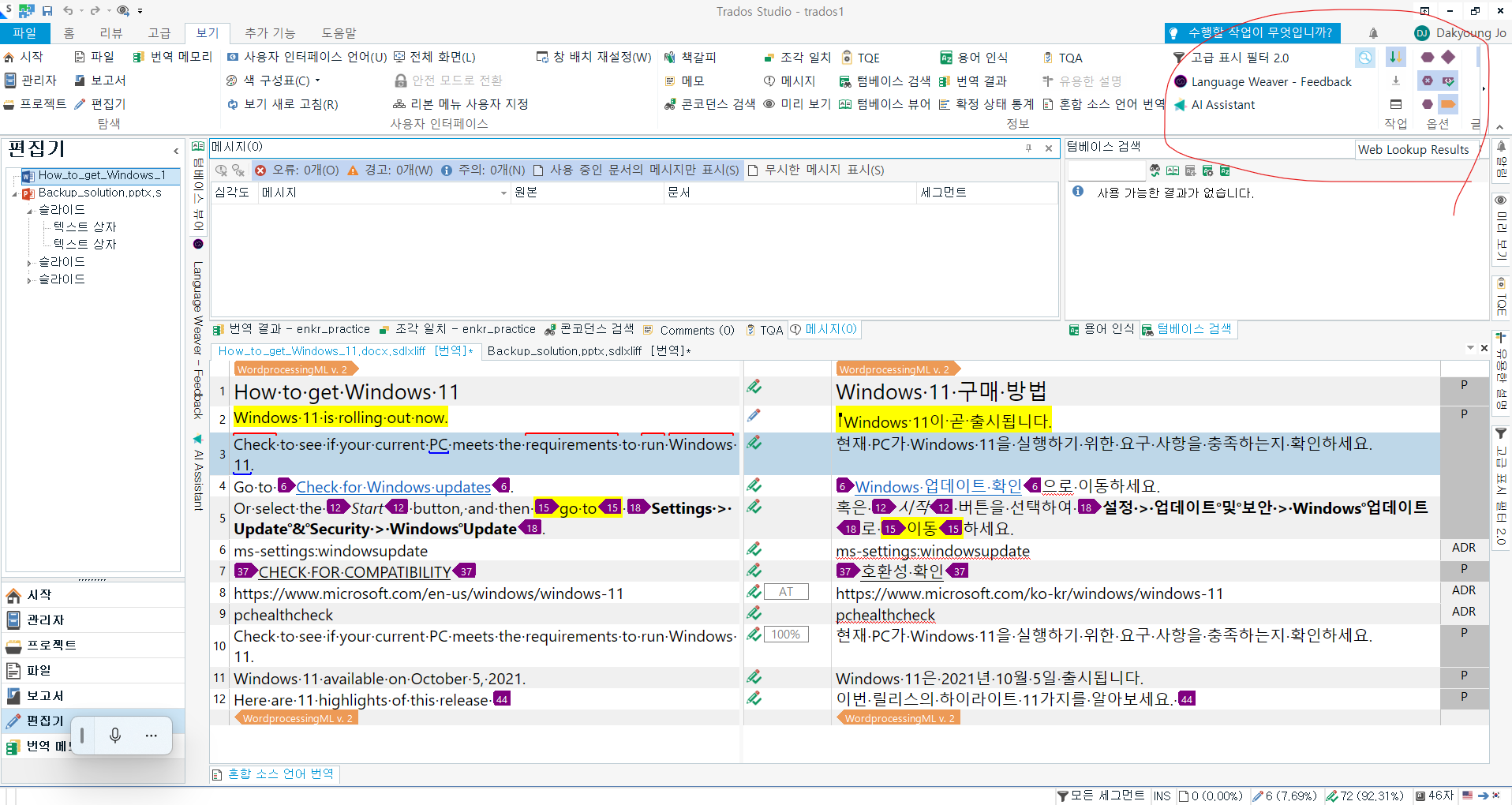1512x805 pixels.
Task: Toggle 사용 중인 문서의 메시지만 표시(S) checkbox
Action: (636, 170)
